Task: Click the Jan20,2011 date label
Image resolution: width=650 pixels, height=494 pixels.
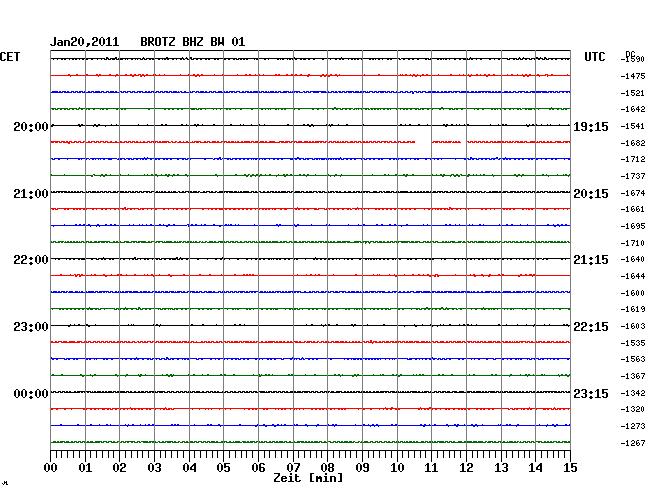Action: click(x=85, y=42)
